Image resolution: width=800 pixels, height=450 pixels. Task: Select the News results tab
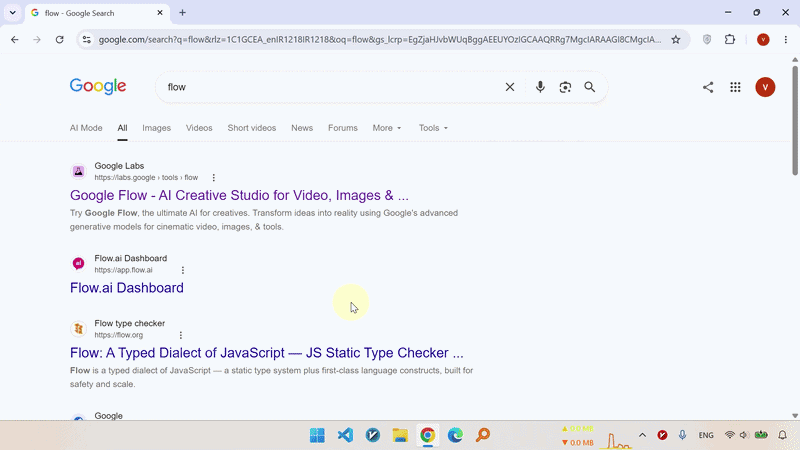pyautogui.click(x=302, y=128)
